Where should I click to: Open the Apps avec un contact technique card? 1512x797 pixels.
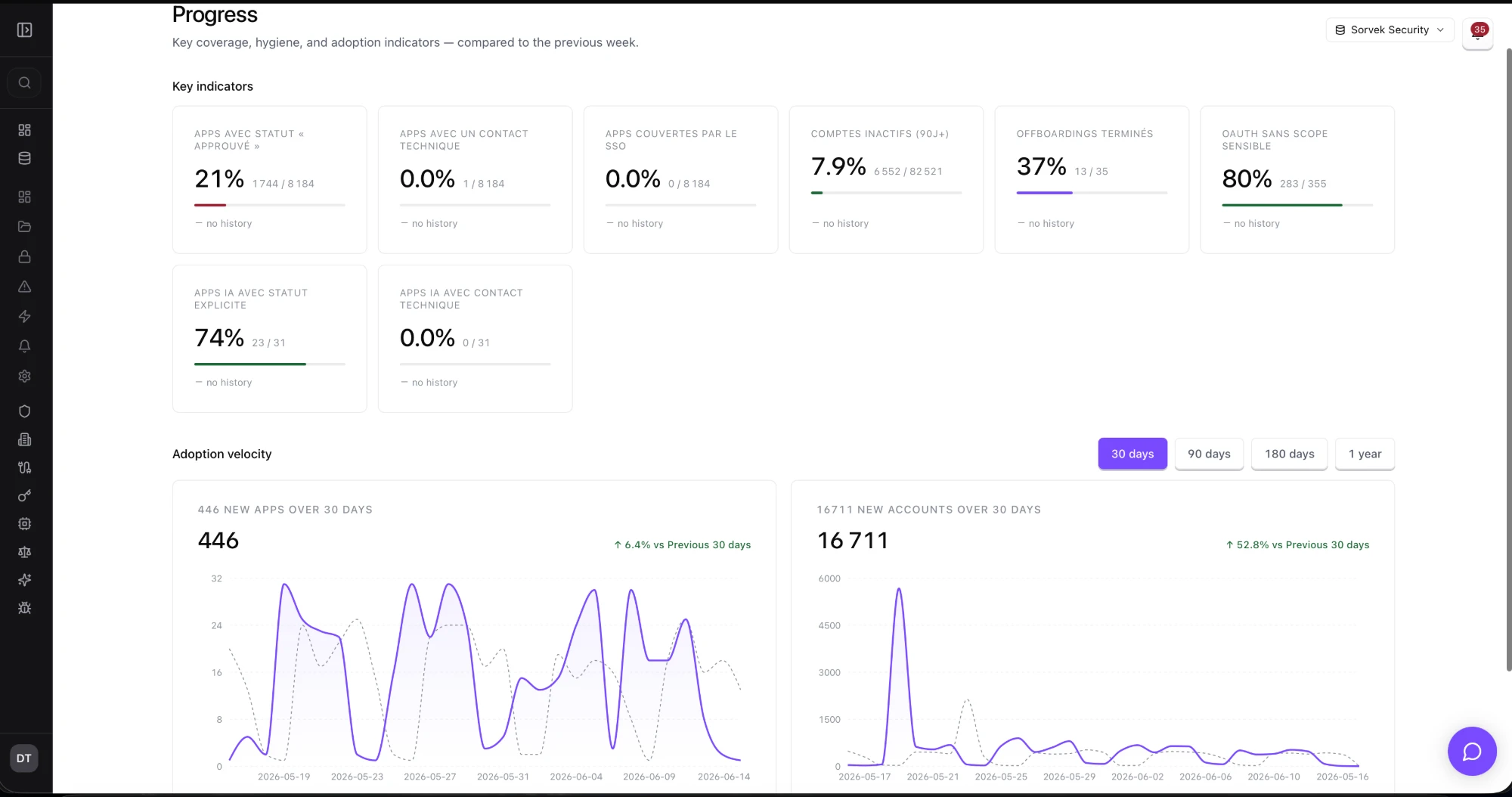pyautogui.click(x=476, y=180)
